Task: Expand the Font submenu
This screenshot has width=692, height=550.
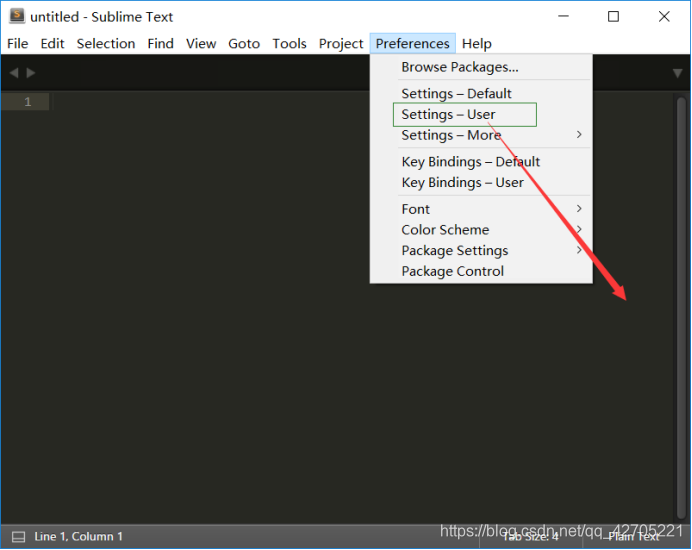Action: (481, 209)
